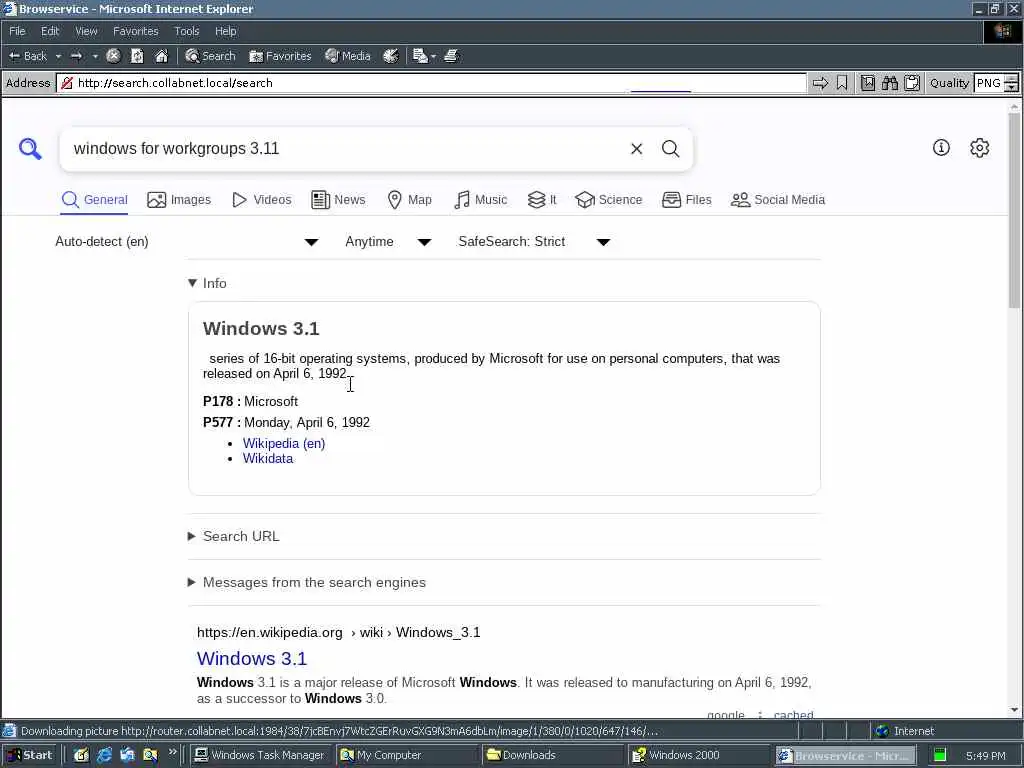Switch to the Map tab

[409, 200]
